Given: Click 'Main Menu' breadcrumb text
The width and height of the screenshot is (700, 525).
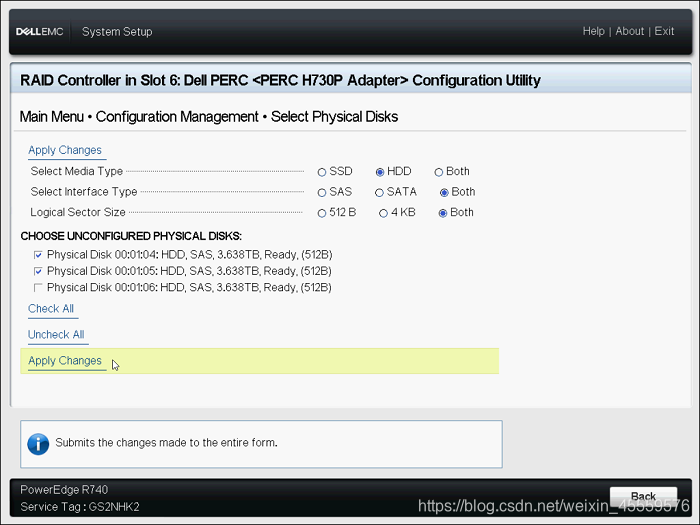Looking at the screenshot, I should 52,117.
